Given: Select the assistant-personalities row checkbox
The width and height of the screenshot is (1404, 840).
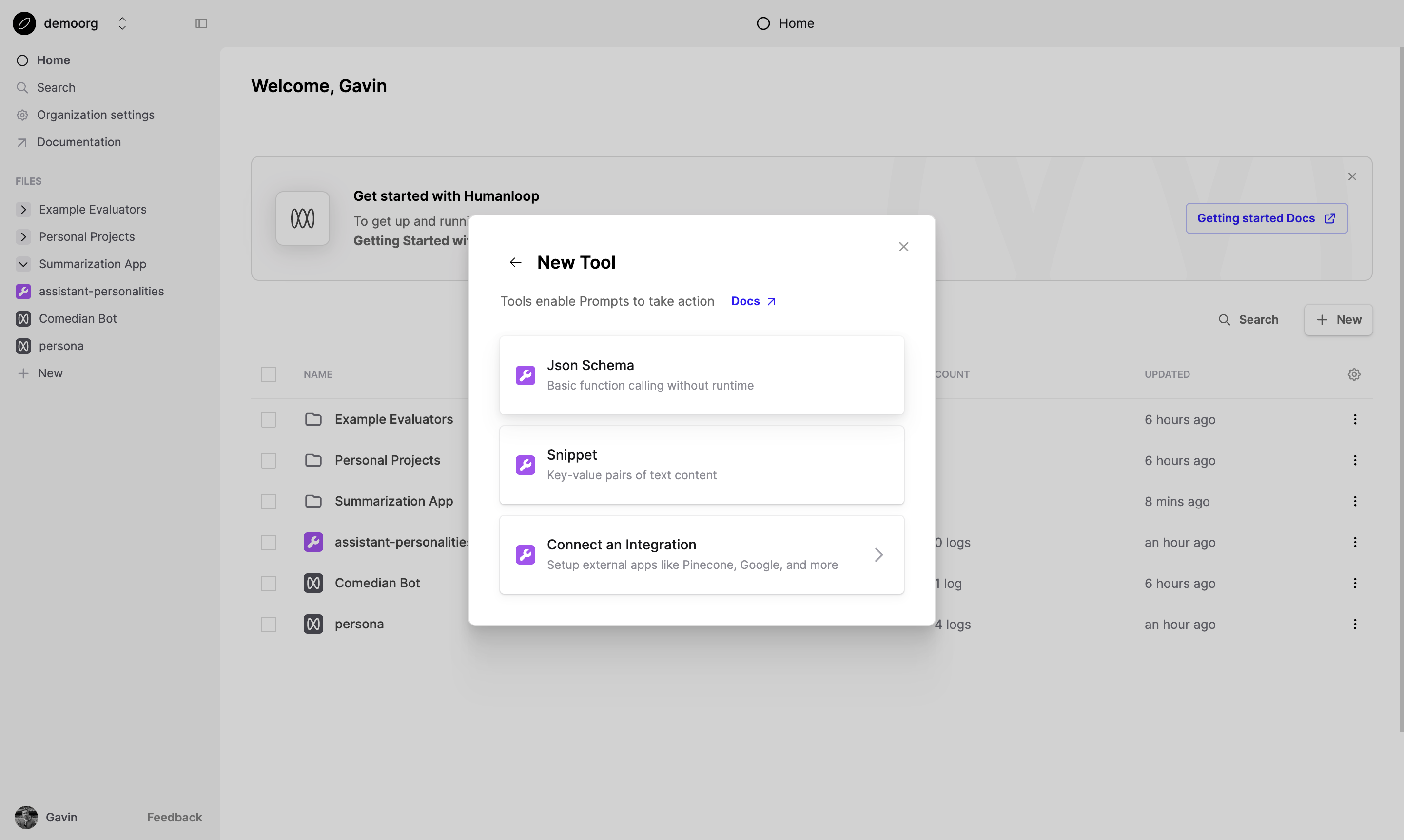Looking at the screenshot, I should 268,542.
